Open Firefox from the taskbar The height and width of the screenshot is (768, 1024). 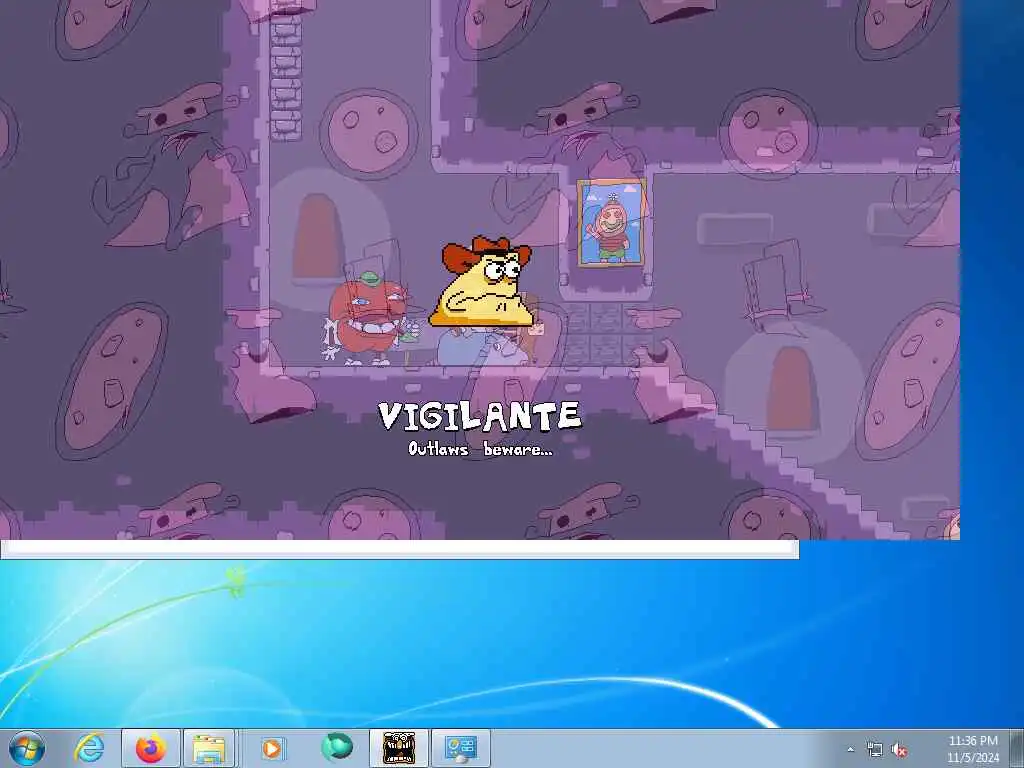pos(151,748)
